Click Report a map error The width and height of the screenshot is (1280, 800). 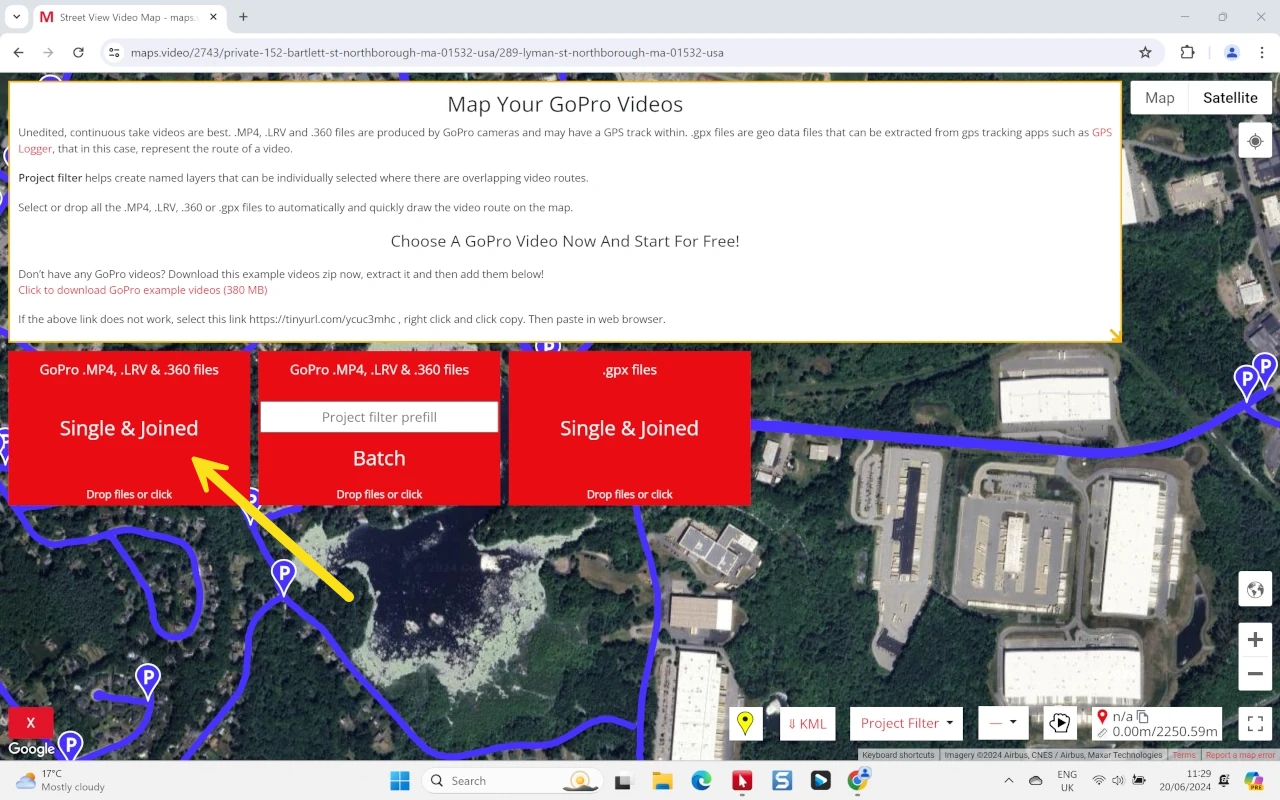1240,755
